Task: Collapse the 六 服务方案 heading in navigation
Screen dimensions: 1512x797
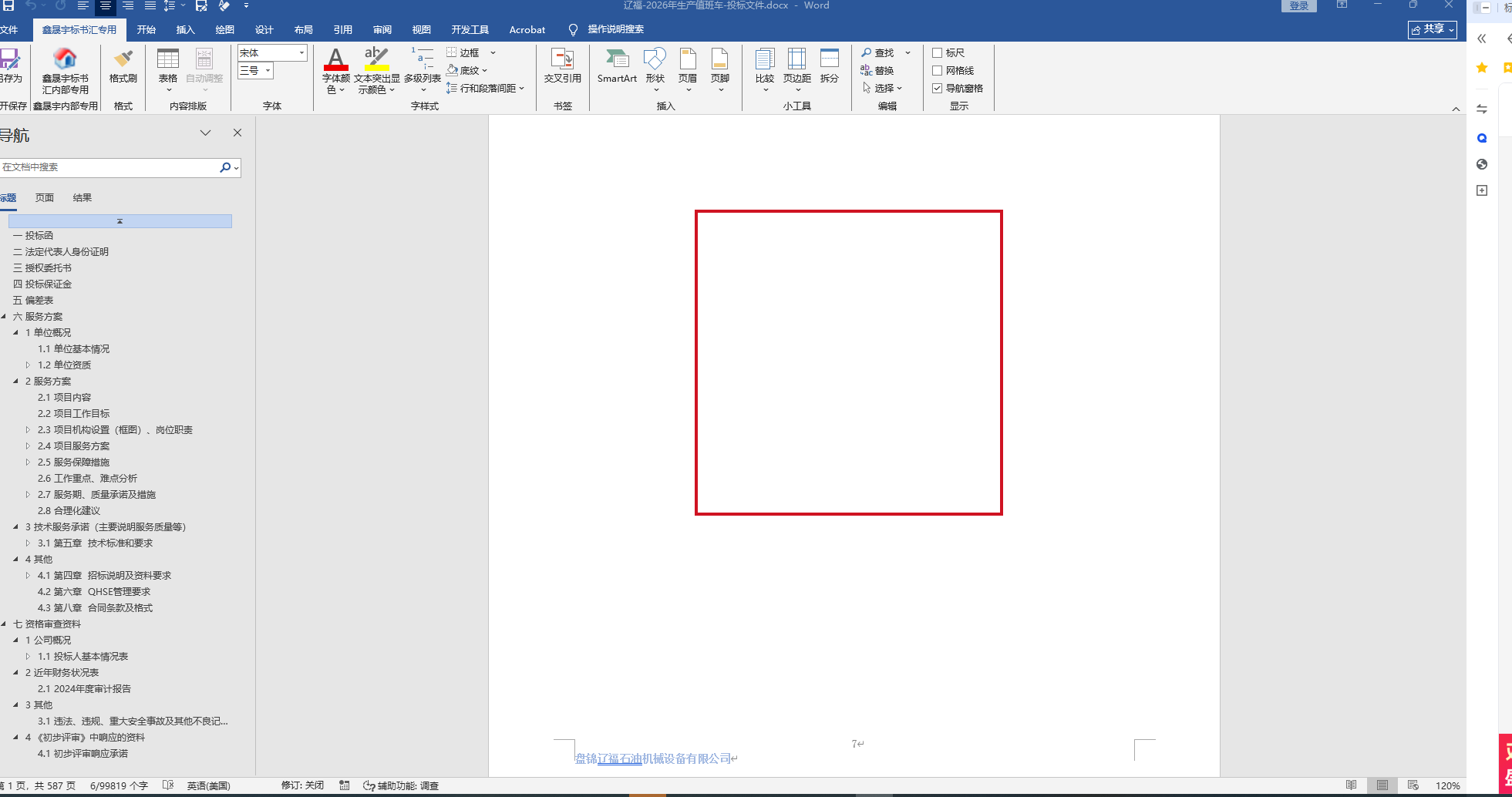Action: coord(4,316)
